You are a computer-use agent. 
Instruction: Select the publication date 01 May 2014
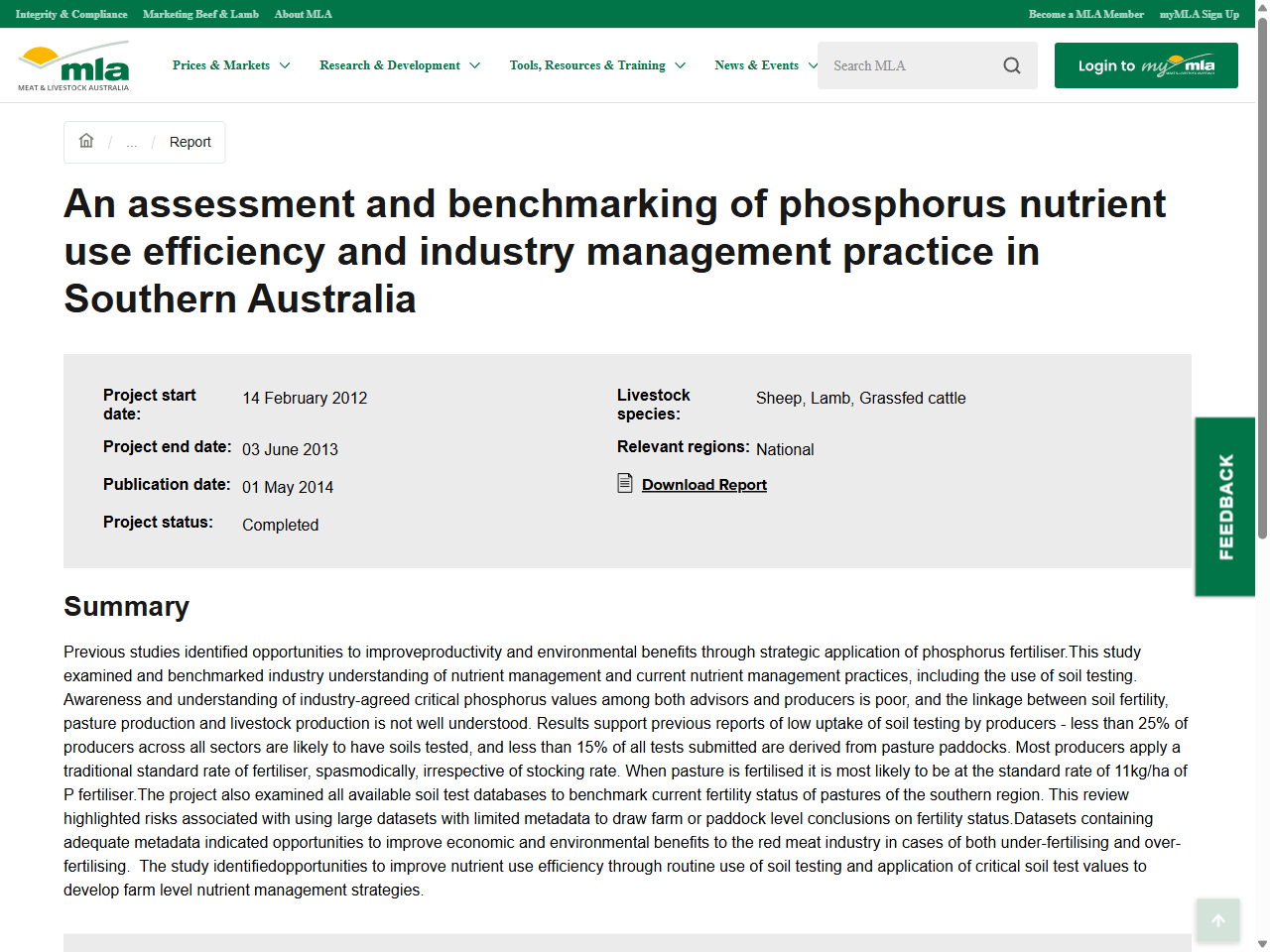tap(288, 487)
